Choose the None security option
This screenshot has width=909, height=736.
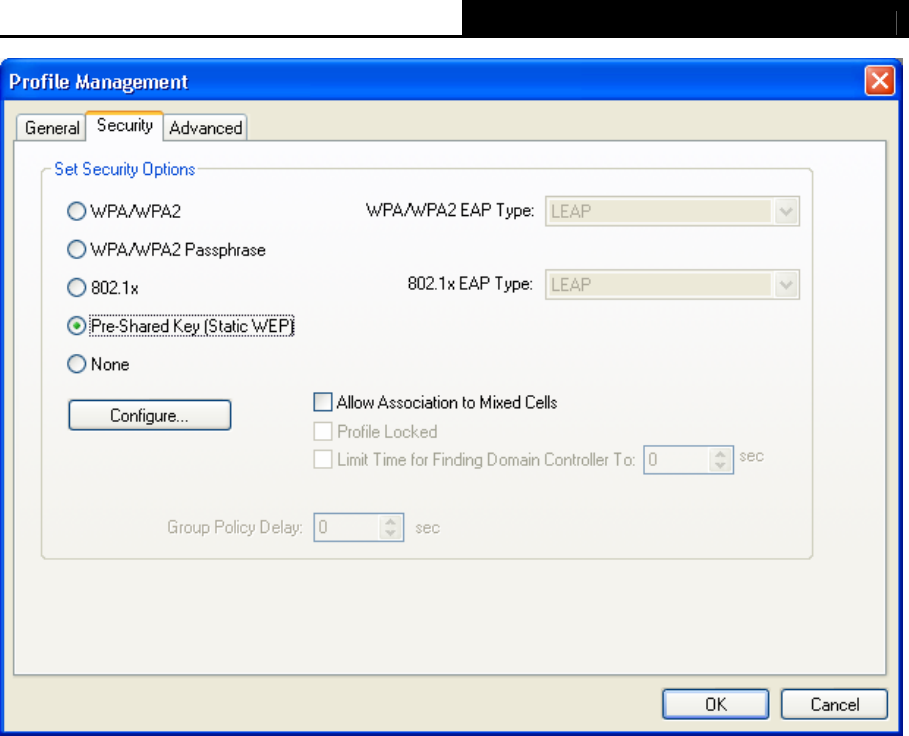click(x=77, y=364)
